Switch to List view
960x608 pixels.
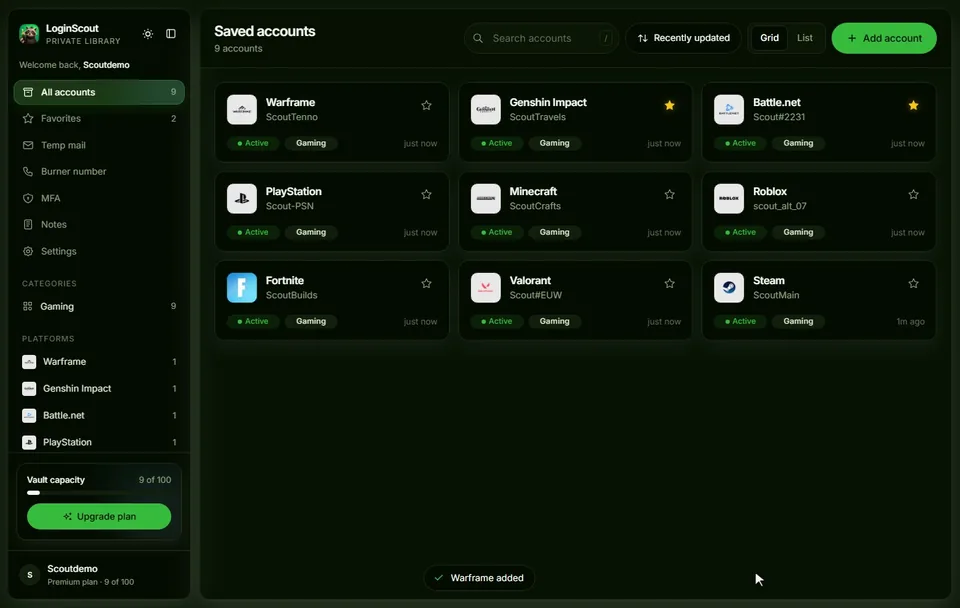pyautogui.click(x=804, y=38)
